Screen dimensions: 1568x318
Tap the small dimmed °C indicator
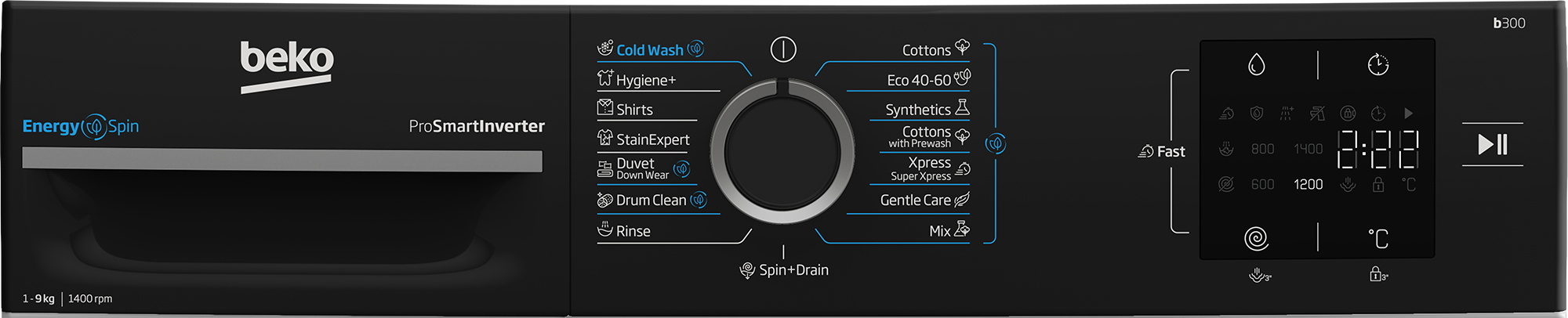tap(1409, 184)
